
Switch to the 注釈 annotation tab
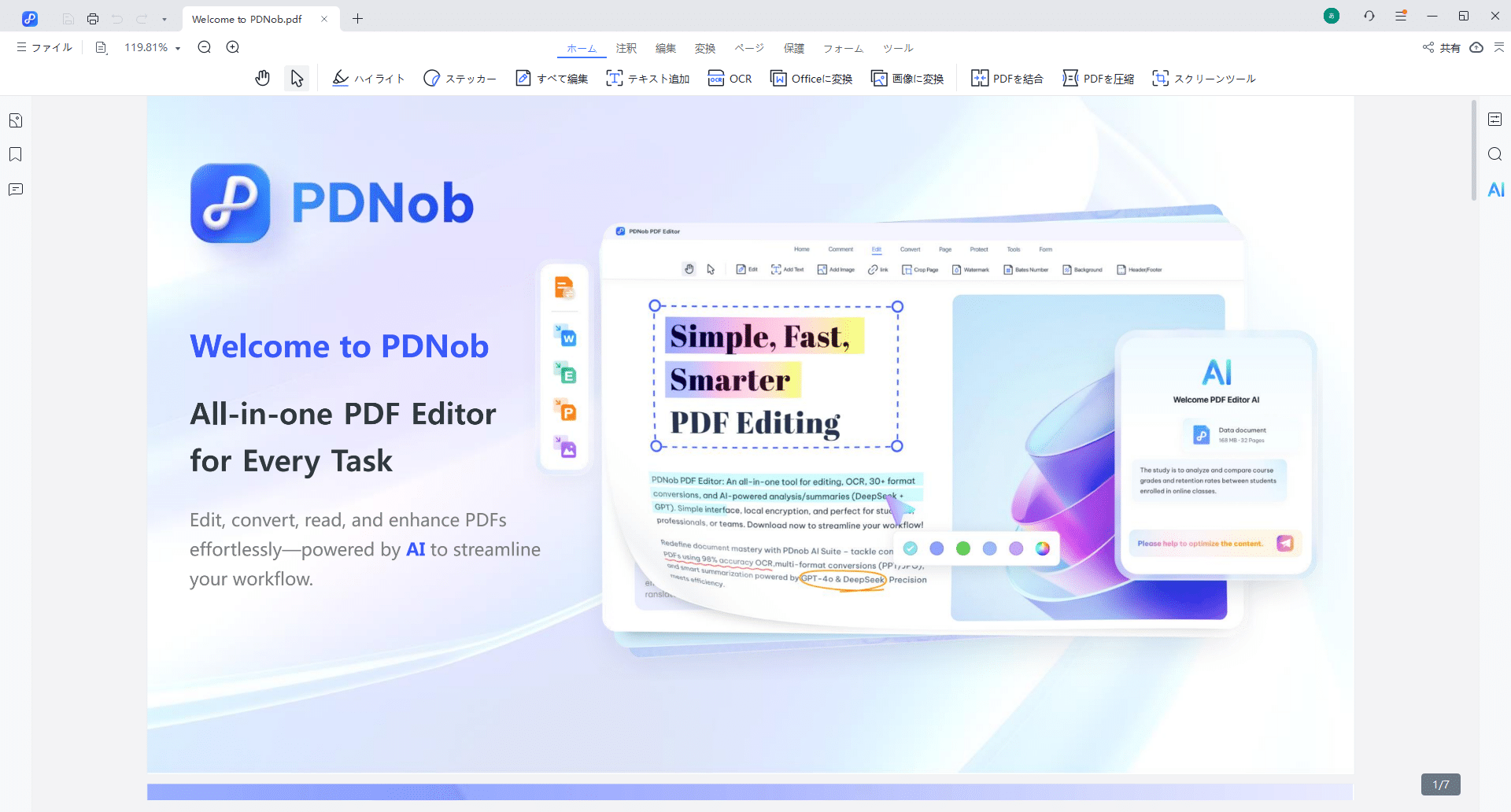pos(626,48)
